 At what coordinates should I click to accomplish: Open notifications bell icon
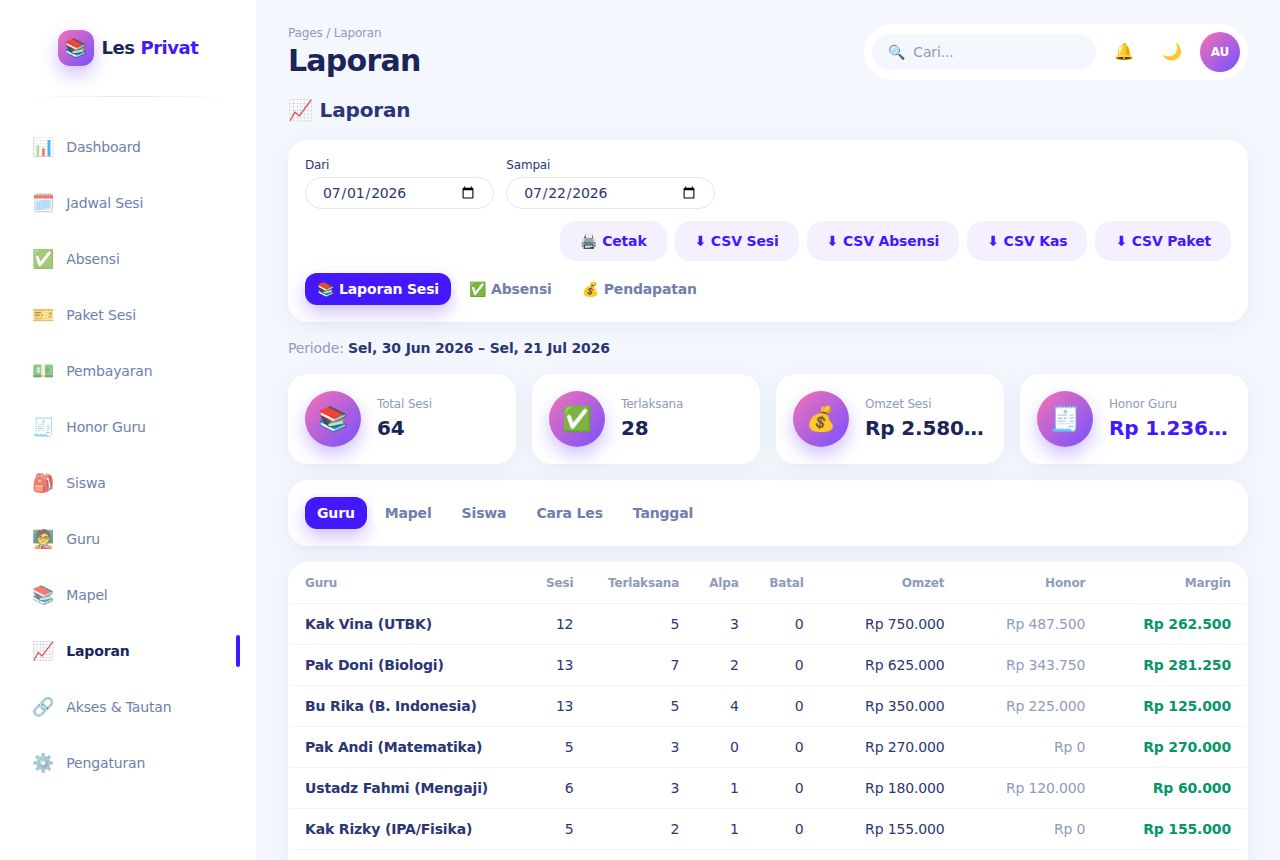tap(1124, 52)
